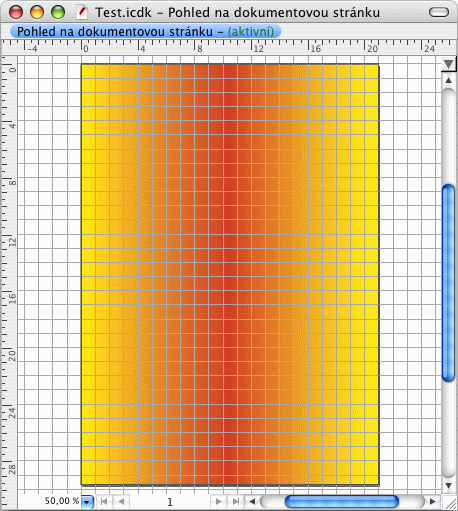Screen dimensions: 458x511
Task: Toggle toolbar with the title bar pill button
Action: tap(439, 12)
